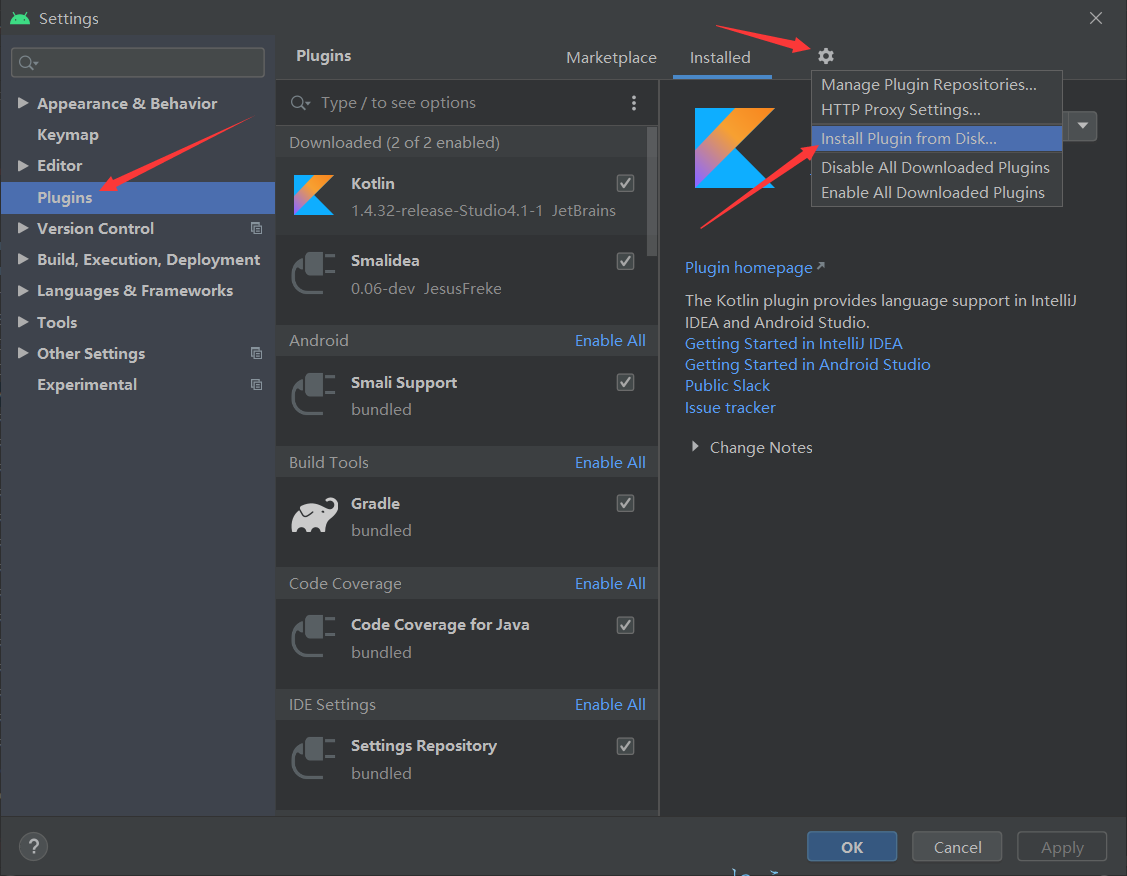
Task: Toggle the Smali Support checkbox
Action: pyautogui.click(x=625, y=382)
